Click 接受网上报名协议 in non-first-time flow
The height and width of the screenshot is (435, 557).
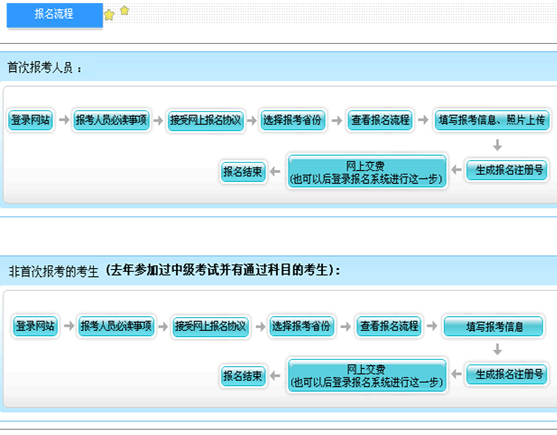point(210,326)
